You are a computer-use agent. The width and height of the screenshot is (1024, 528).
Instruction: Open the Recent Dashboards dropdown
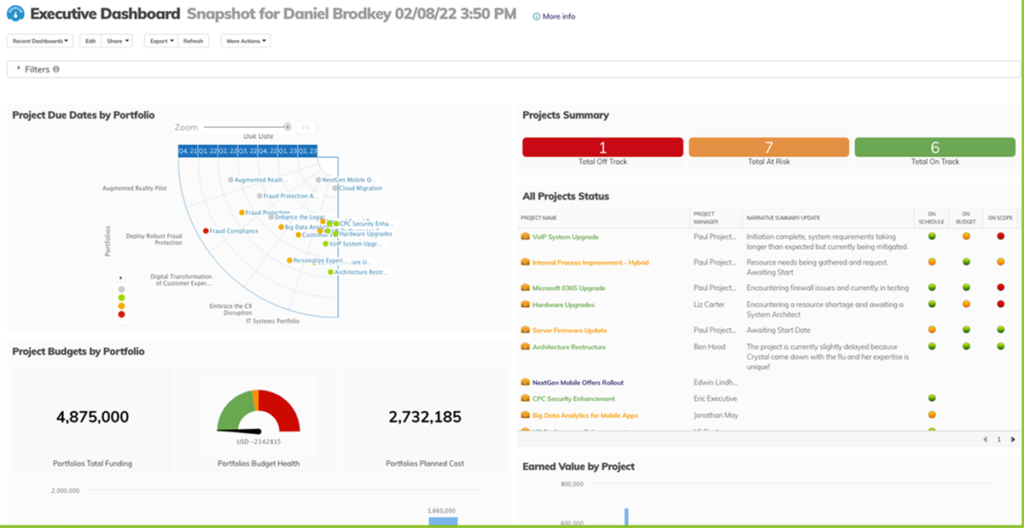click(41, 41)
